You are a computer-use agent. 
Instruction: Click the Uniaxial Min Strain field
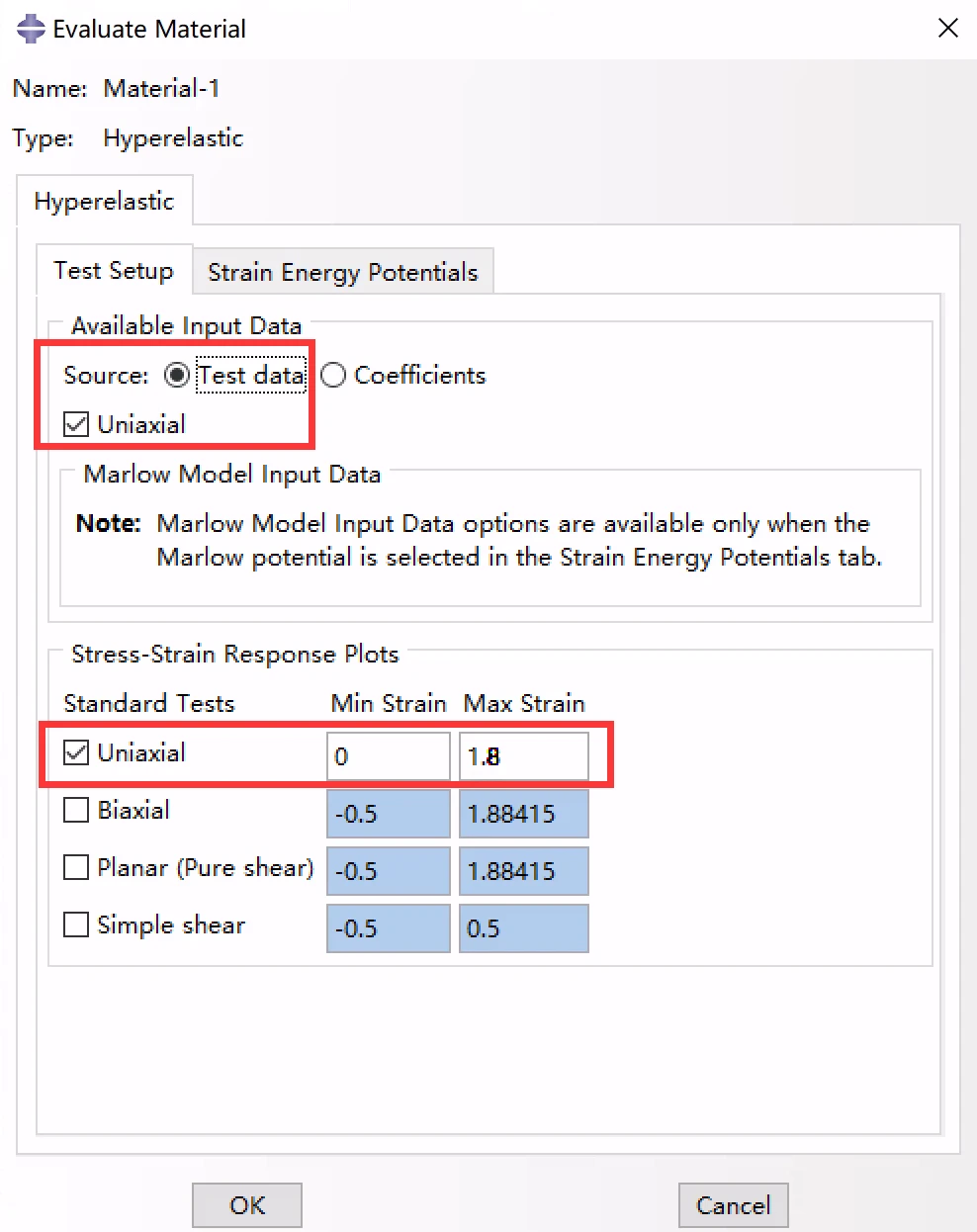click(x=388, y=756)
